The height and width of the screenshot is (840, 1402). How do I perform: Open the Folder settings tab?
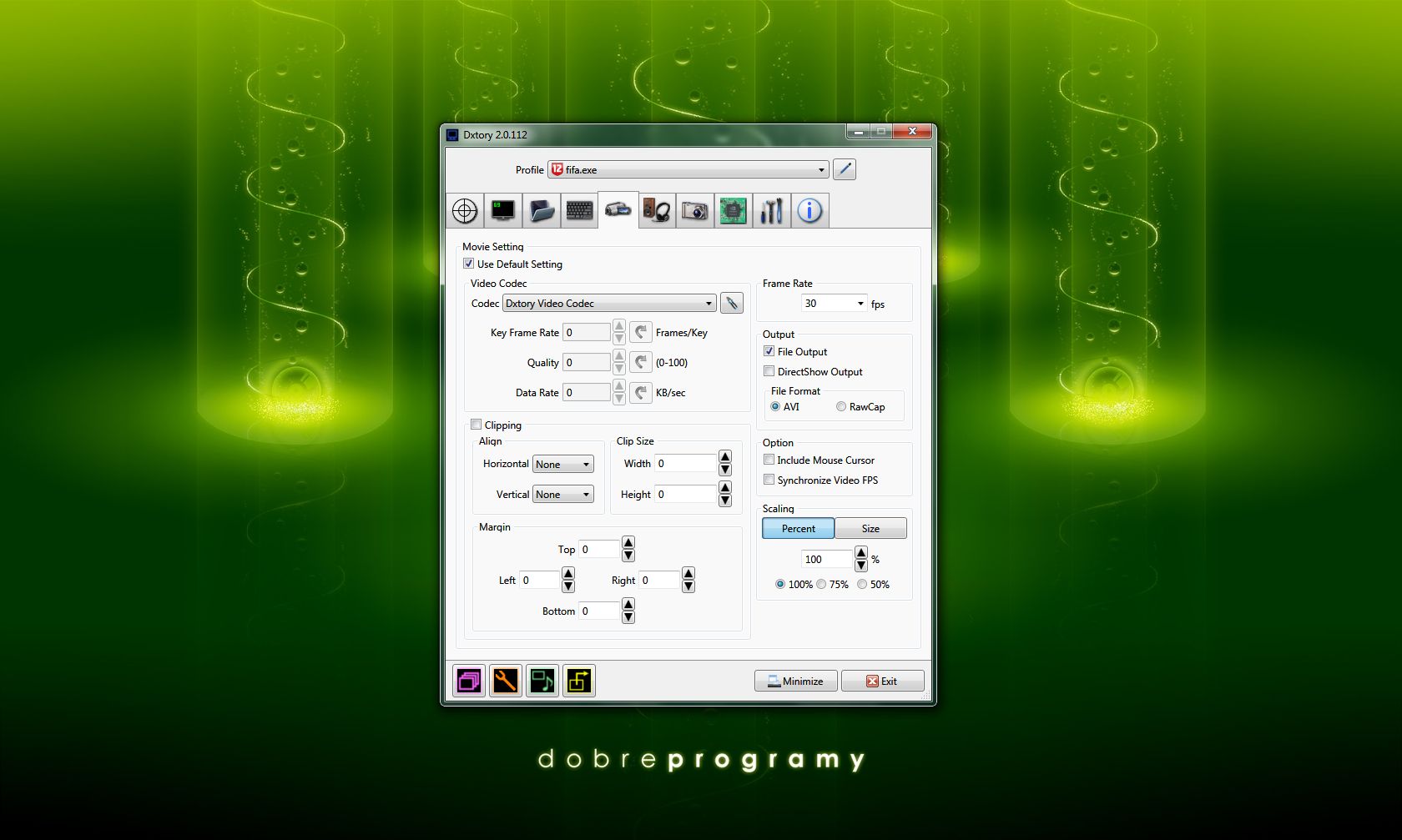pos(542,210)
